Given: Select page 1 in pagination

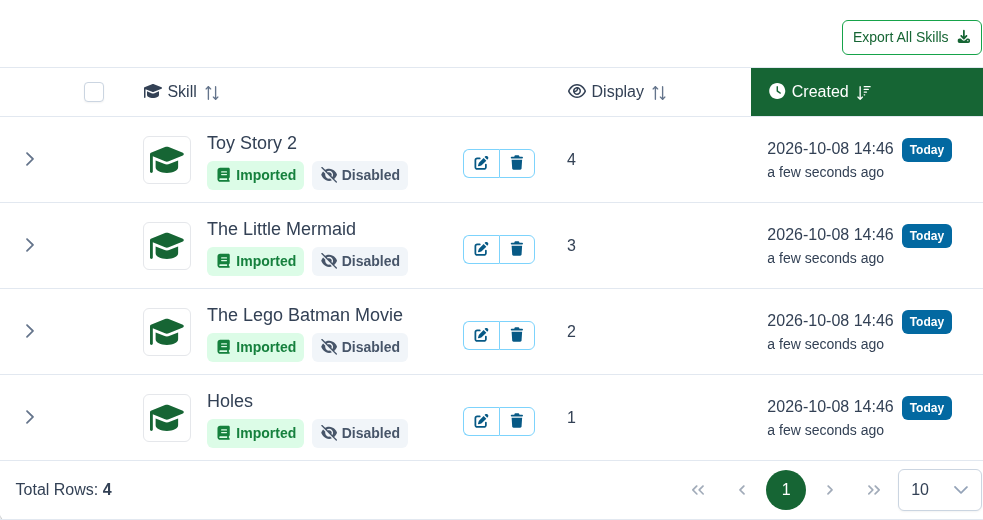Looking at the screenshot, I should (786, 490).
